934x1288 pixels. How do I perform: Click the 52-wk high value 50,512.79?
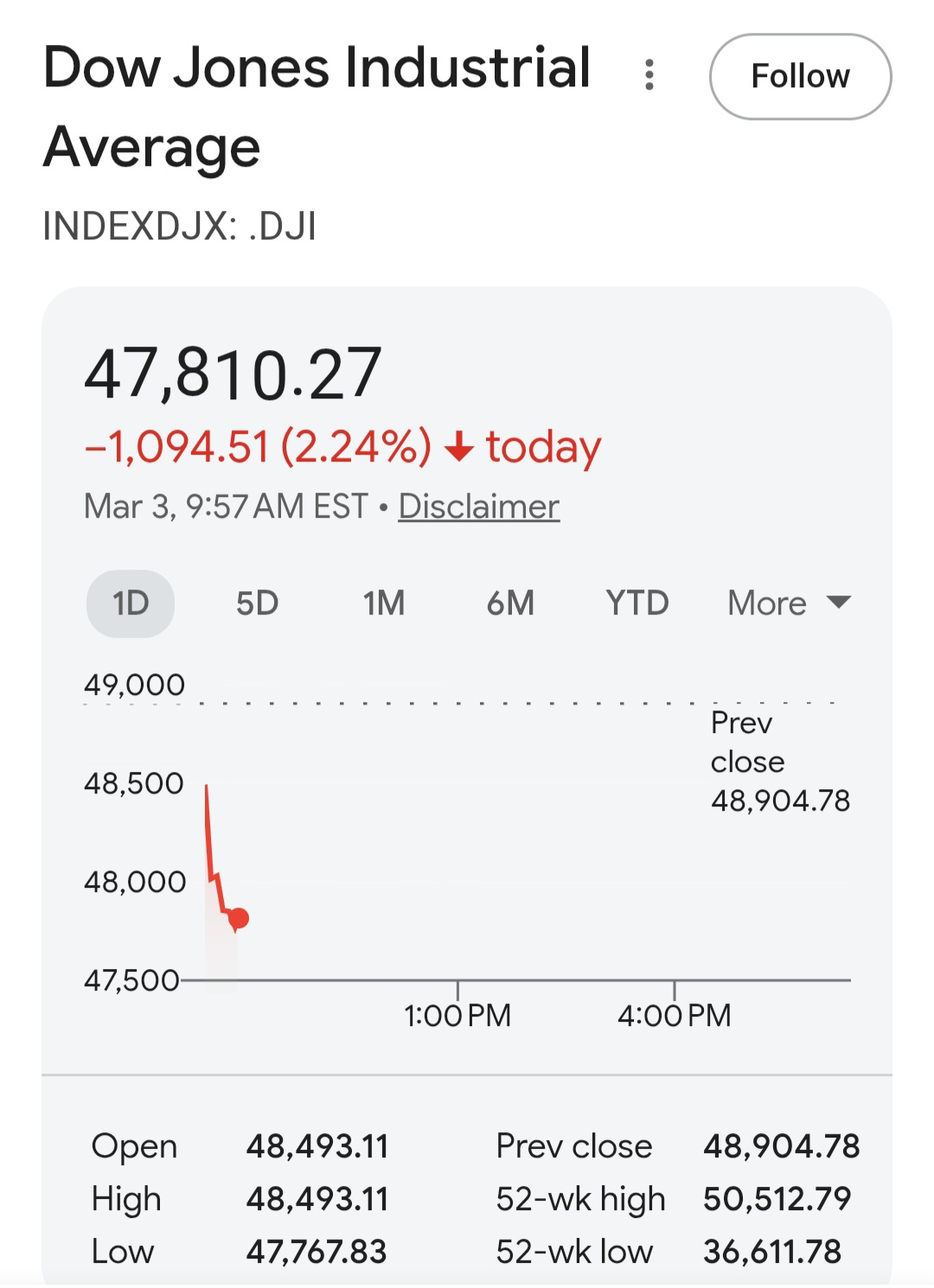click(x=777, y=1199)
